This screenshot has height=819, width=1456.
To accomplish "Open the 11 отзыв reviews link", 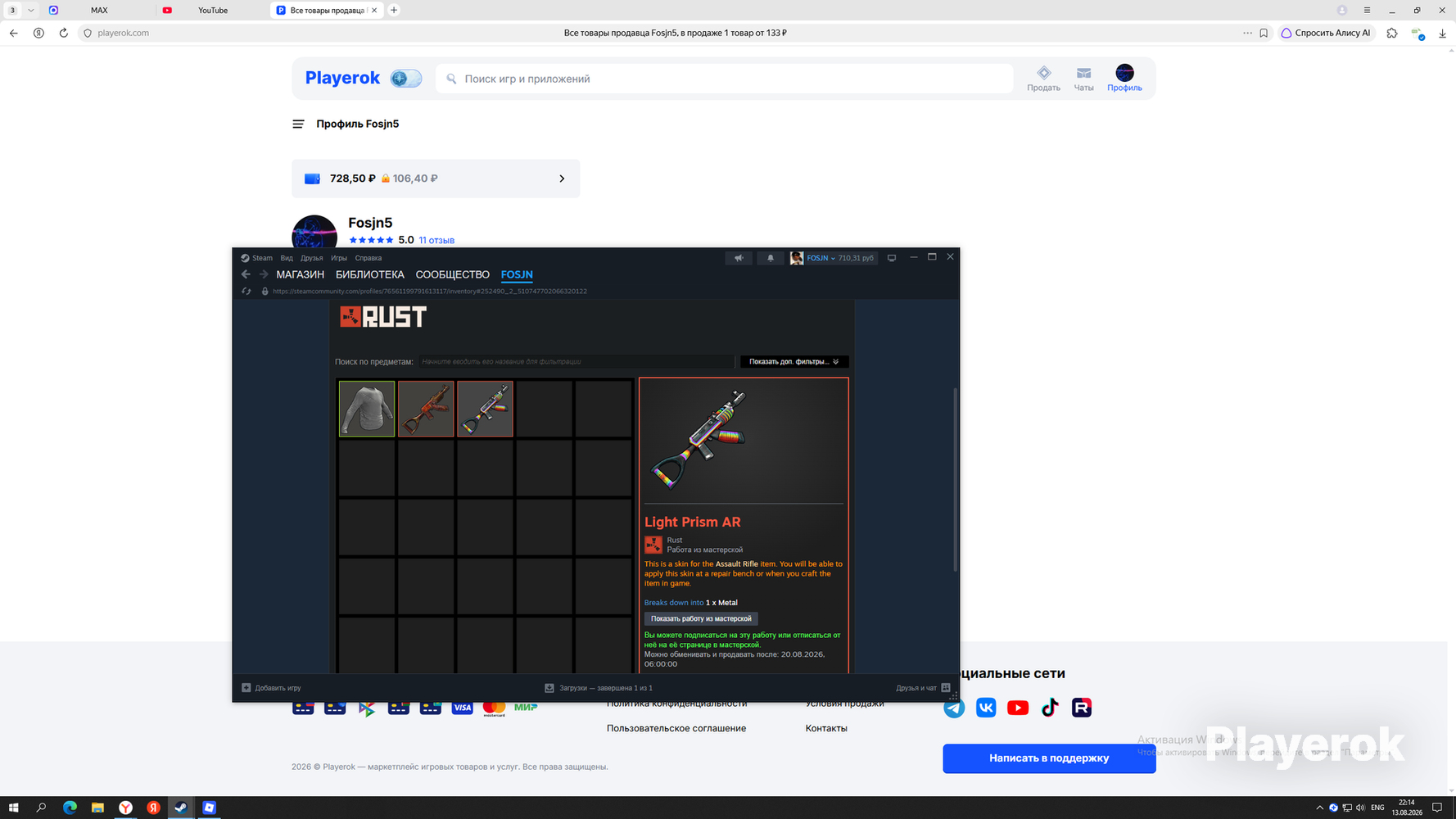I will (x=436, y=240).
